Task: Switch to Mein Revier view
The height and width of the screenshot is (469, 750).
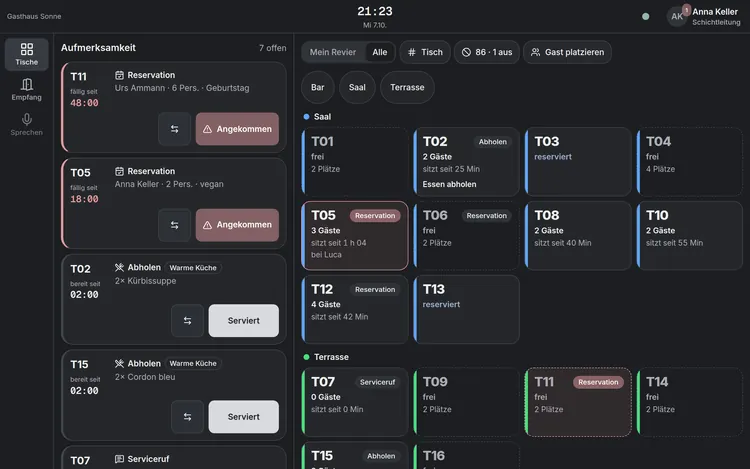Action: point(333,52)
